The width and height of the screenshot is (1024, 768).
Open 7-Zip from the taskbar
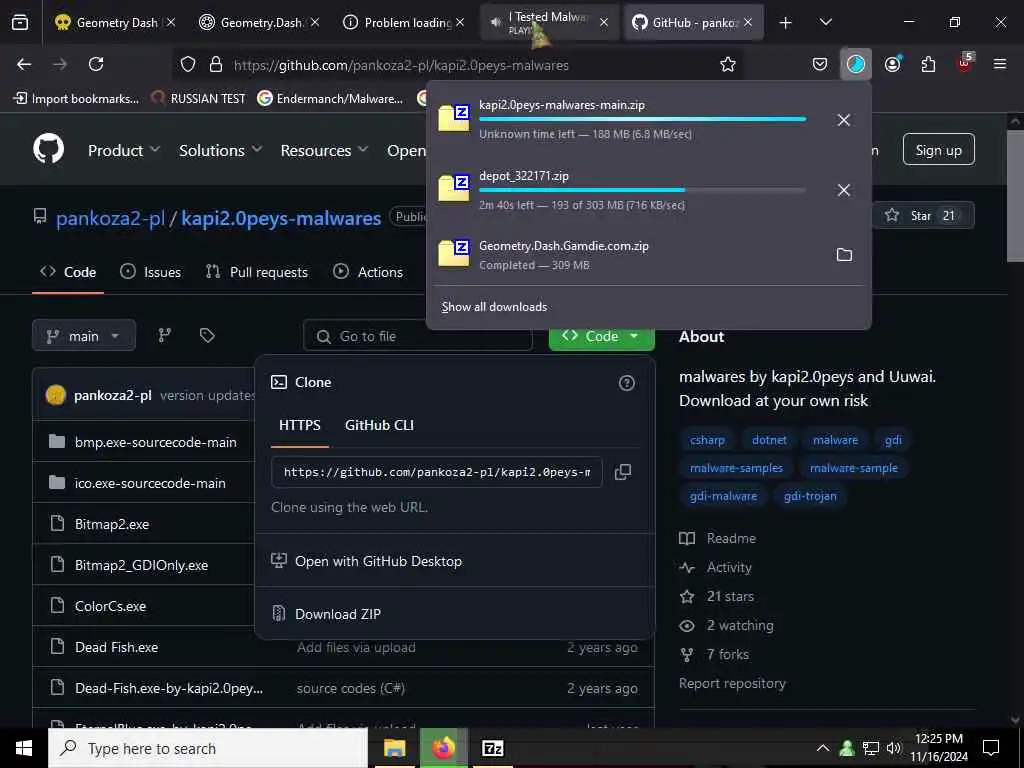tap(492, 748)
